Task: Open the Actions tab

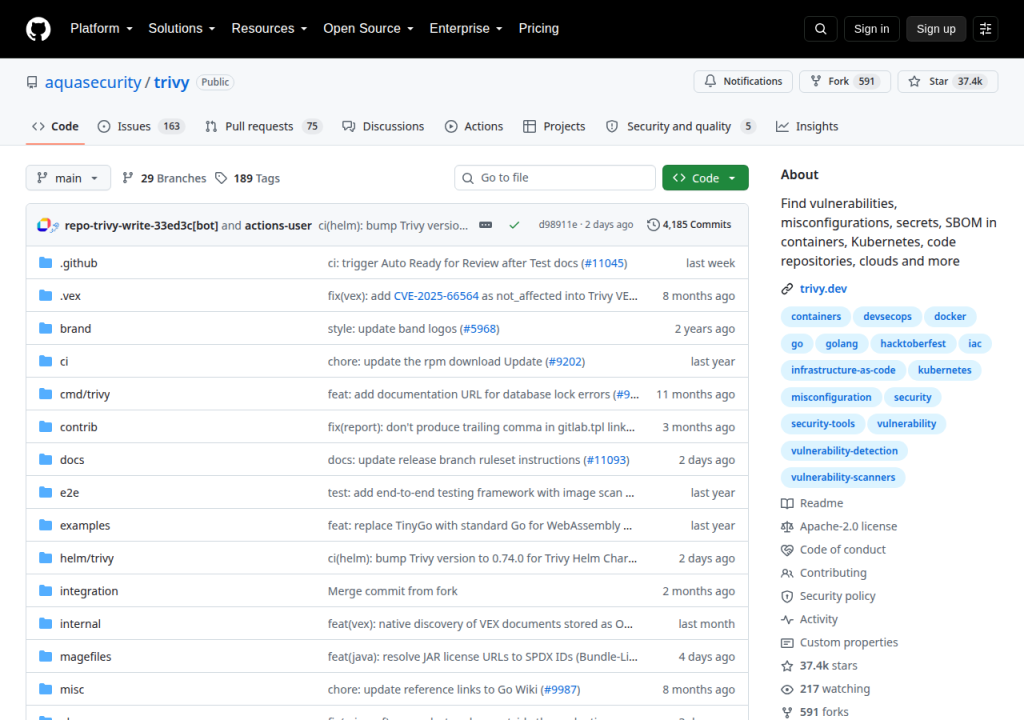Action: pos(474,126)
